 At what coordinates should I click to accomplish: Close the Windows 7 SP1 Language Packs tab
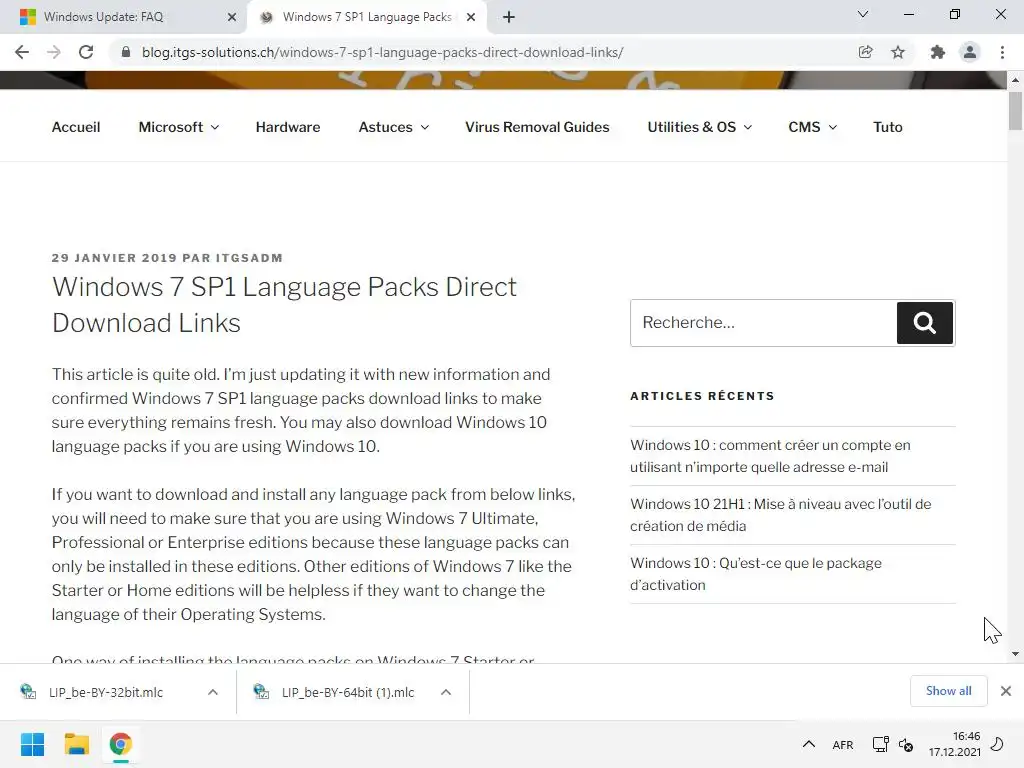[471, 17]
